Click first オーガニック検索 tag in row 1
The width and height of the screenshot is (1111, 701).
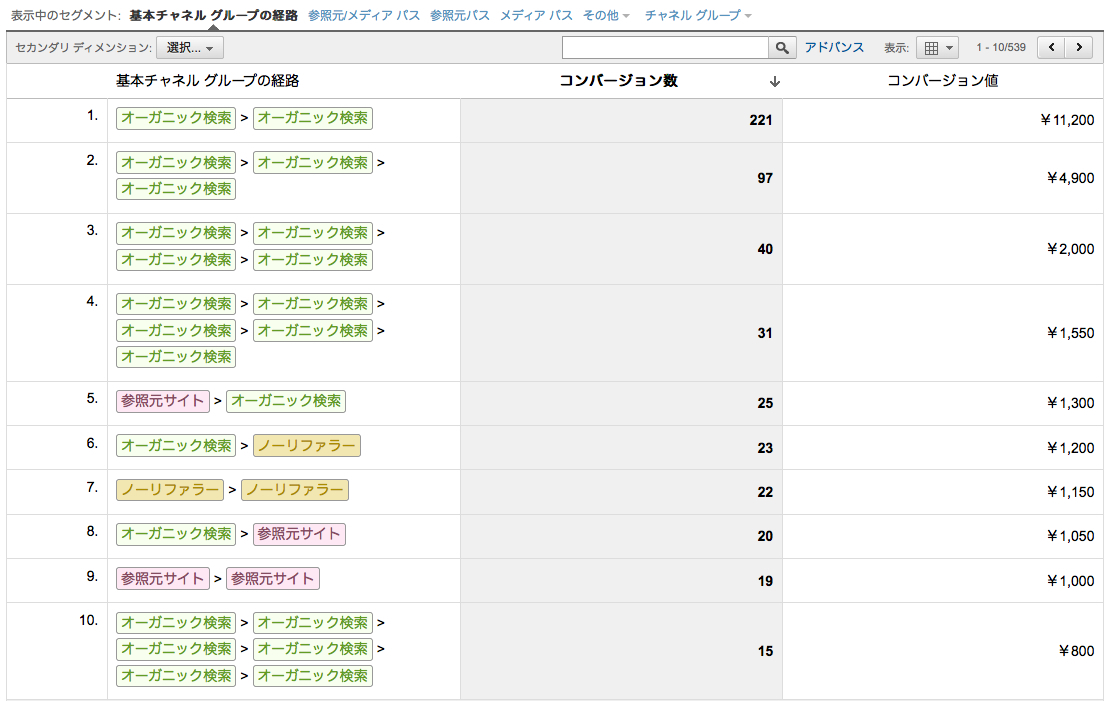[x=176, y=118]
